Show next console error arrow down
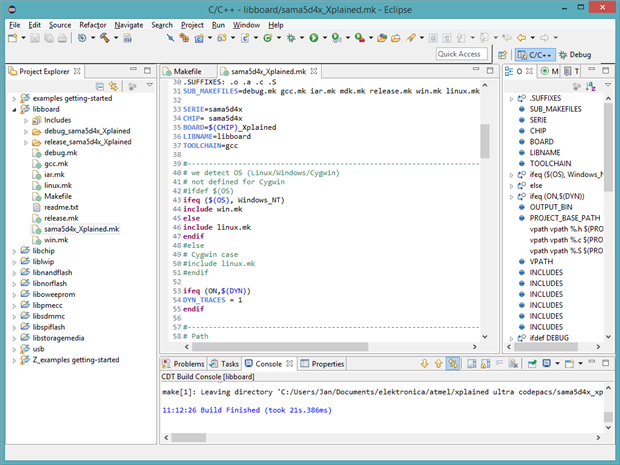This screenshot has width=620, height=465. (425, 364)
